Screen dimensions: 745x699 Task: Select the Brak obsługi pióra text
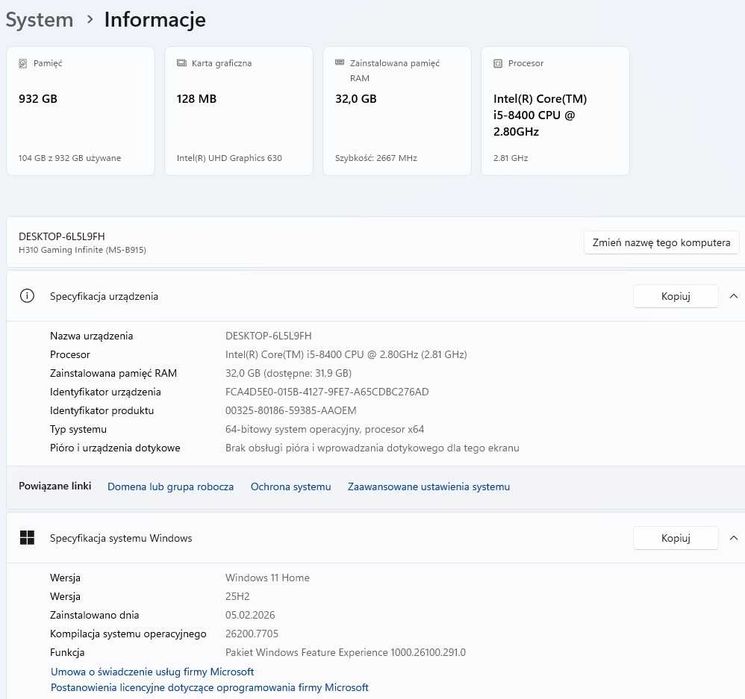coord(372,448)
